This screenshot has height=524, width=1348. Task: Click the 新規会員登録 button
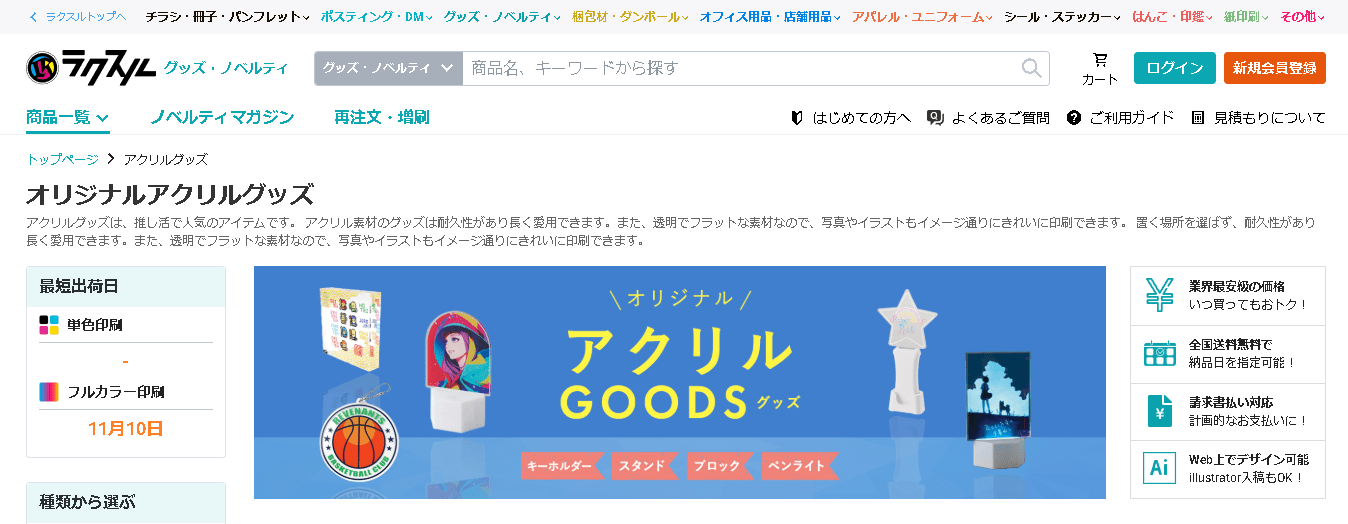coord(1274,68)
